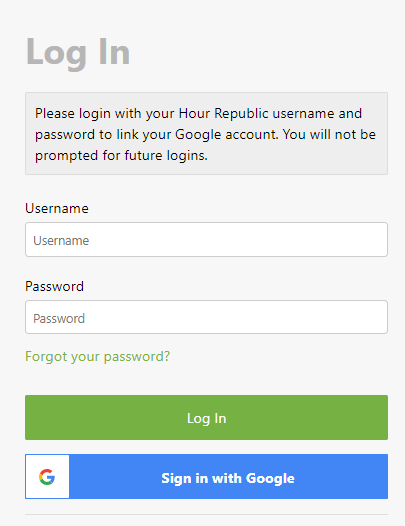Click the horizontal divider below Google button

point(206,514)
